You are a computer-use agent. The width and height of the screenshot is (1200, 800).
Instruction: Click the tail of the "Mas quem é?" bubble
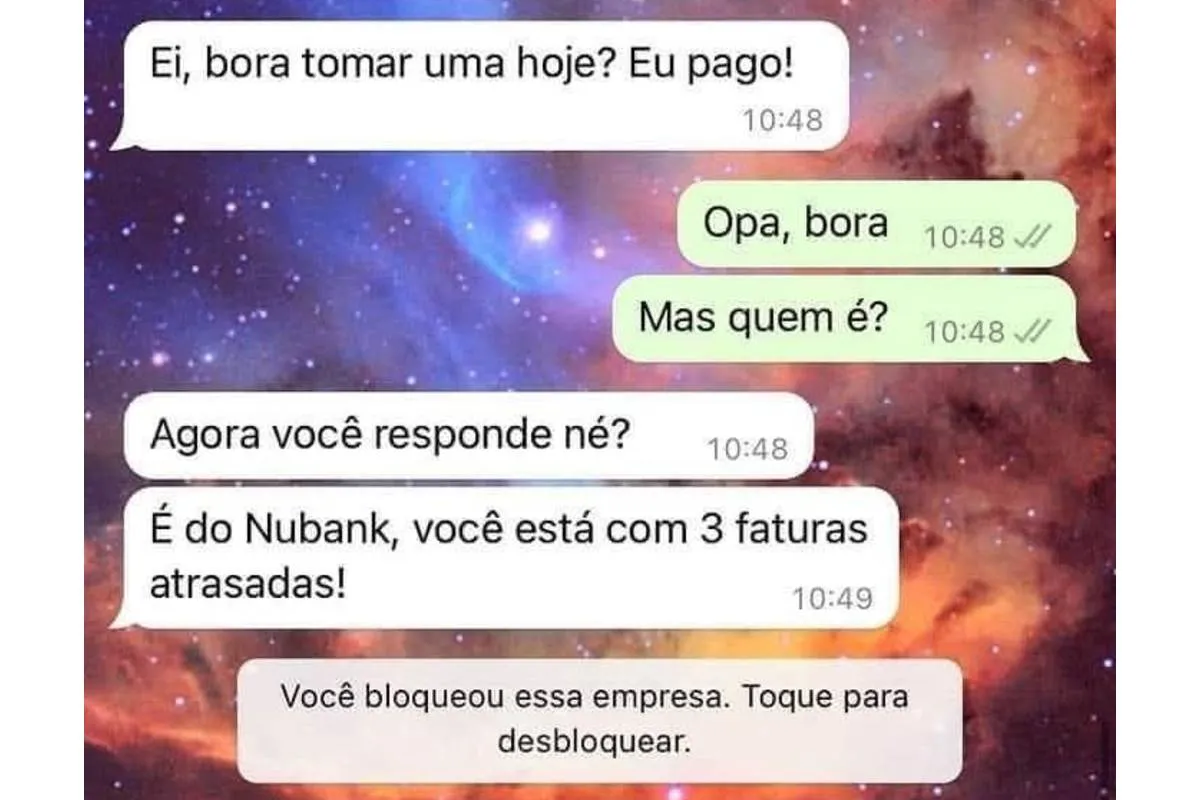click(x=1078, y=352)
